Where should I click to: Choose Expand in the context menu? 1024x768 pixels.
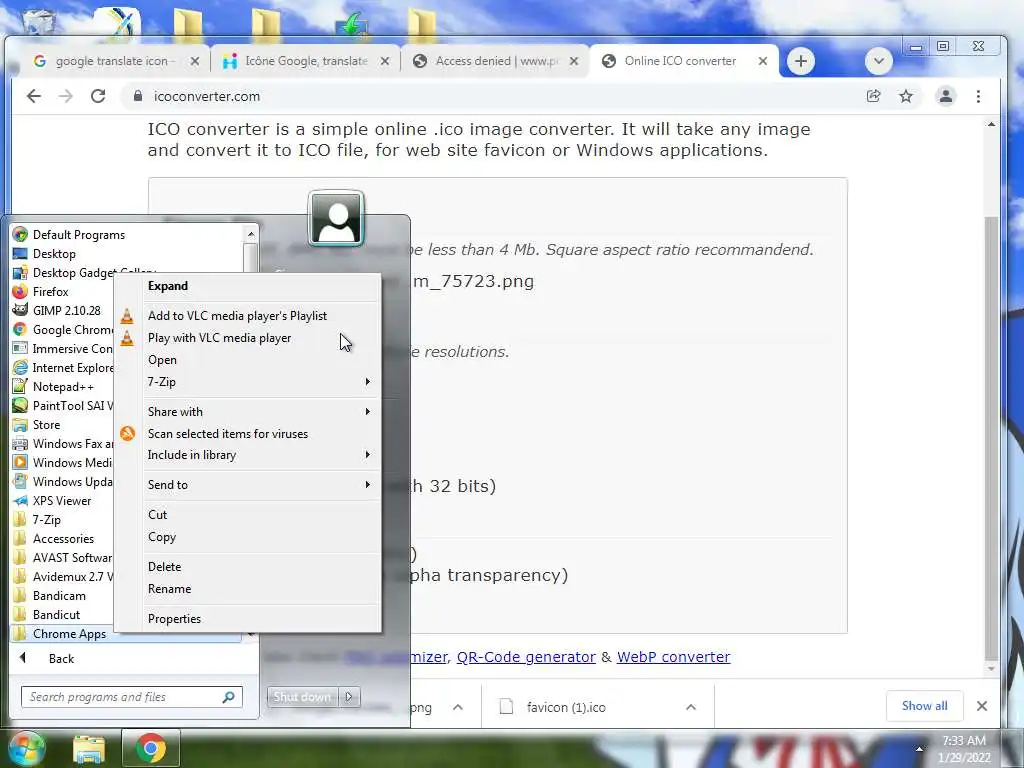248,286
